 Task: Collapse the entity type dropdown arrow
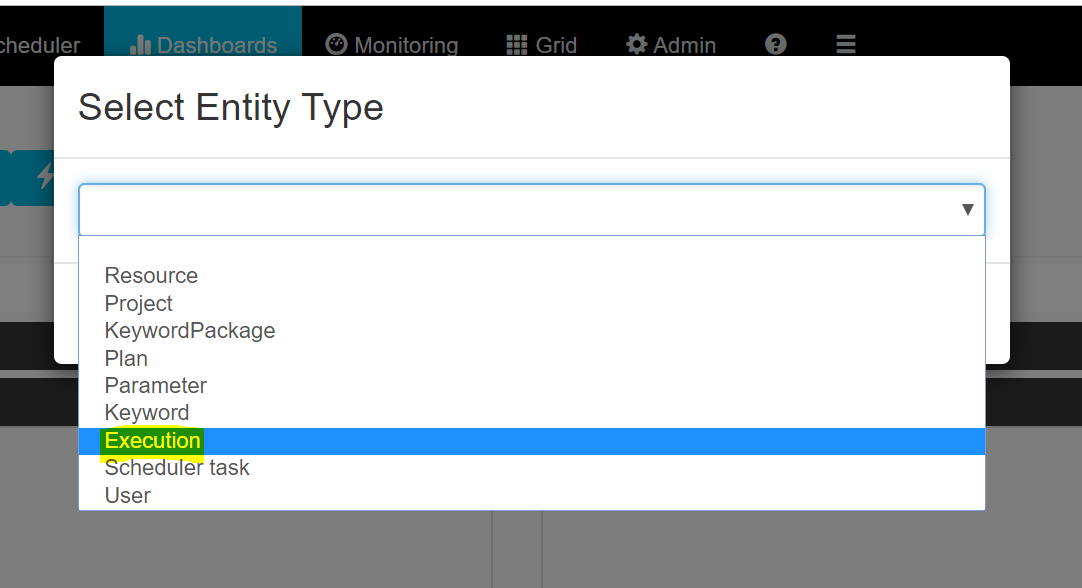pos(967,210)
